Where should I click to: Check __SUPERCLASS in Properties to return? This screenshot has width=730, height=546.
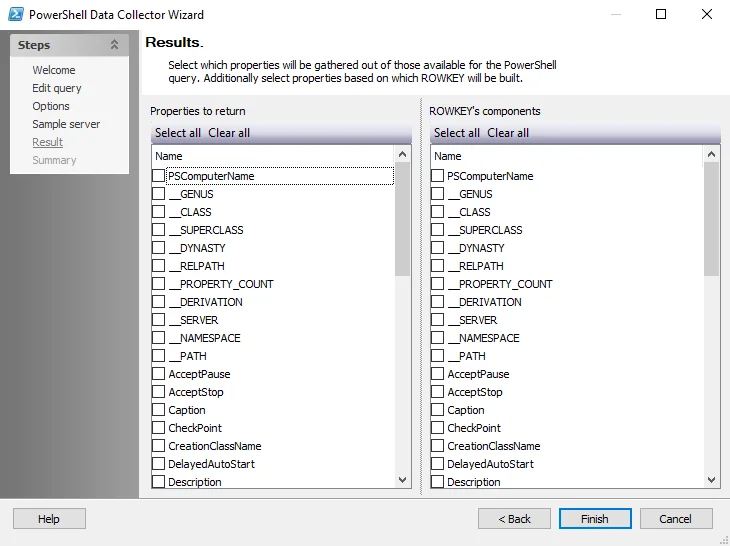(159, 230)
